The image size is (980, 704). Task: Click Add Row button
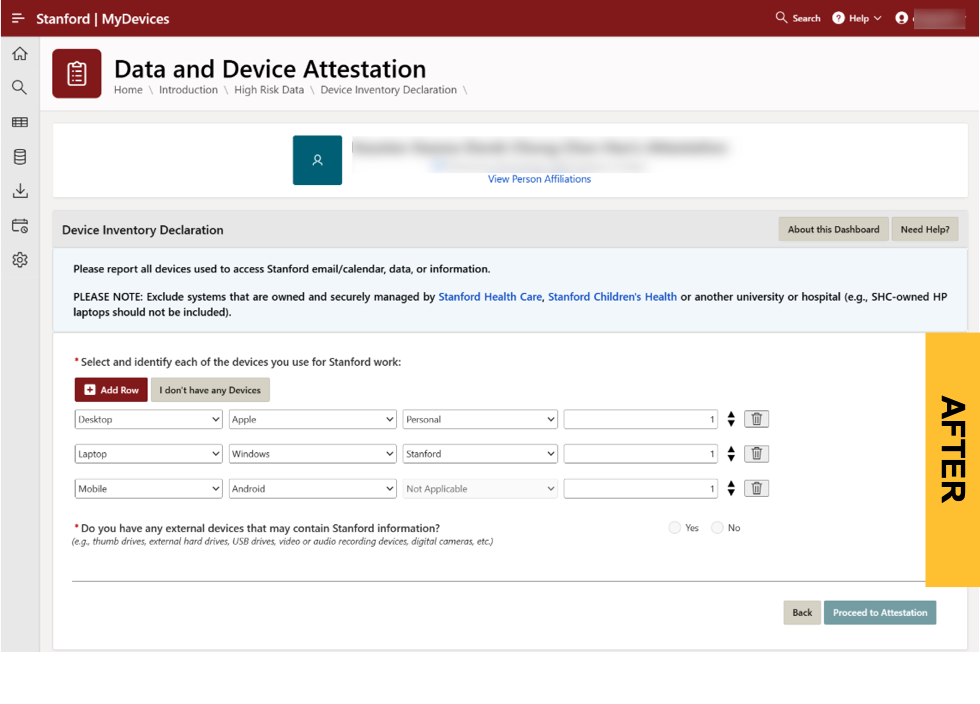(111, 390)
